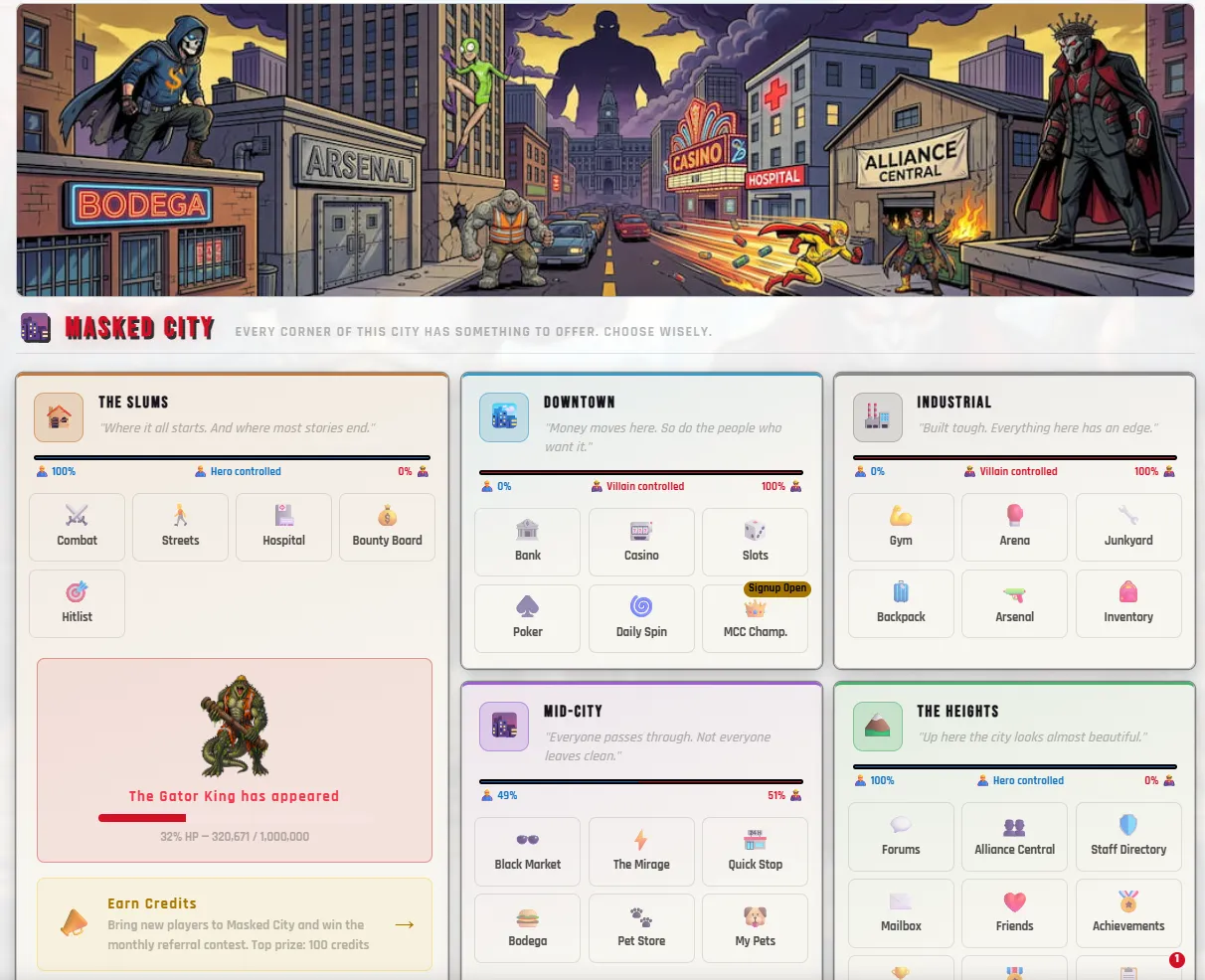Click the 51% villain share in Mid-City
The width and height of the screenshot is (1205, 980).
point(785,796)
